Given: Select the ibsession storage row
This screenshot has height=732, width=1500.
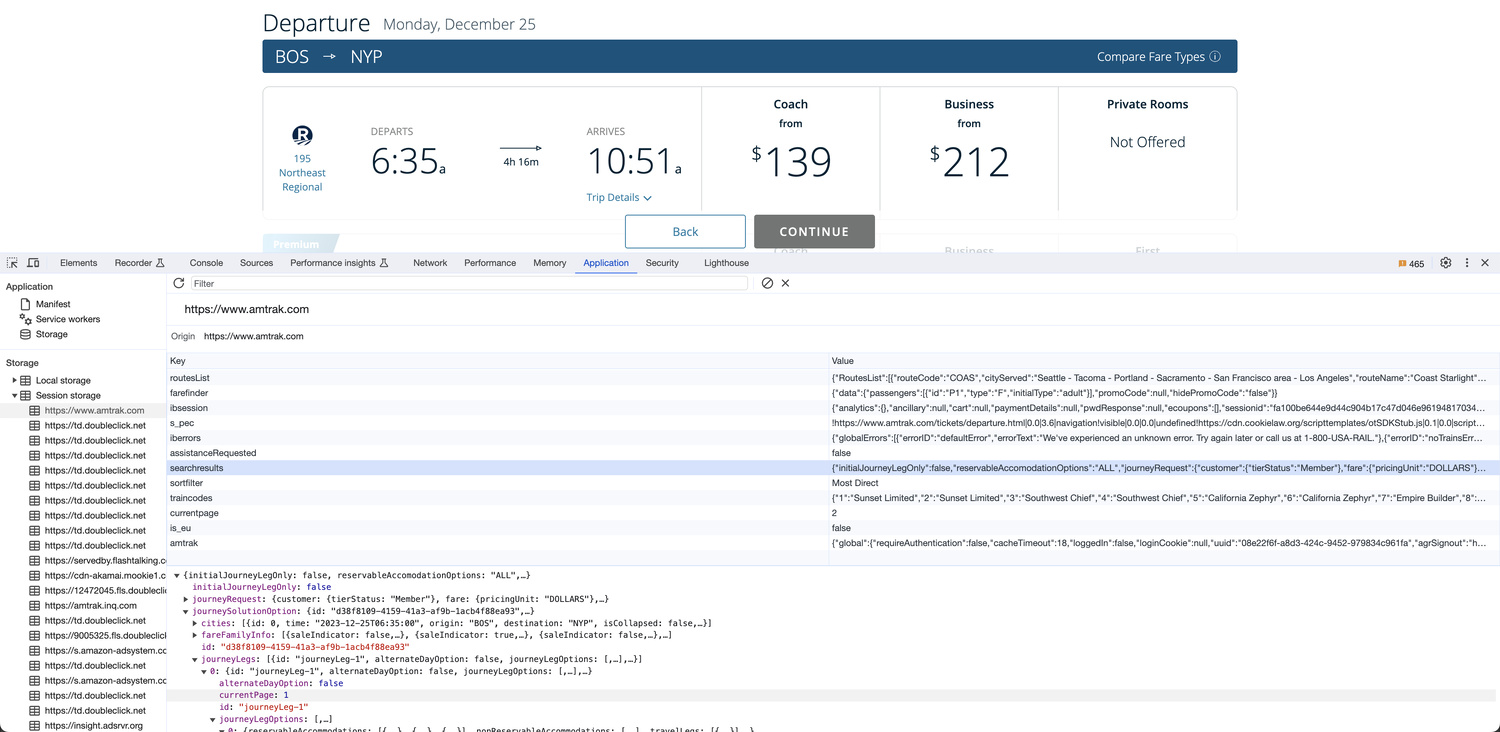Looking at the screenshot, I should coord(833,408).
